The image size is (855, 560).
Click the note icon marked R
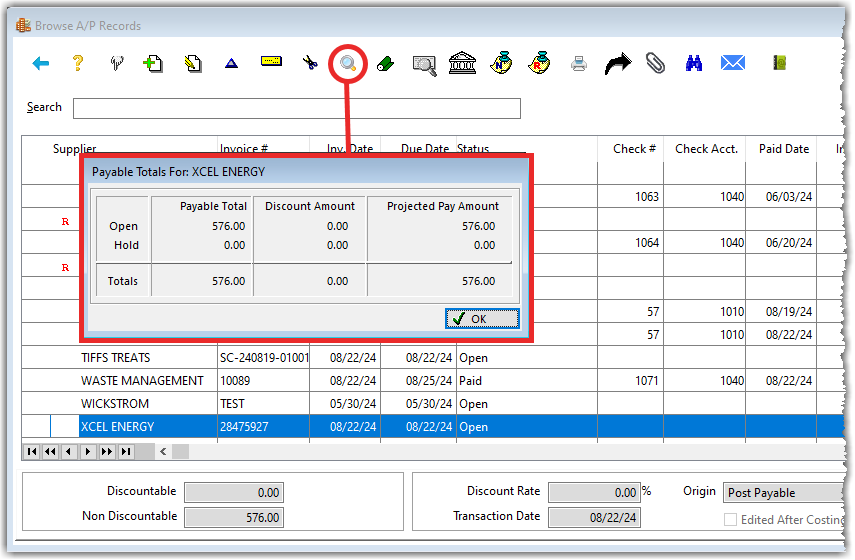539,63
